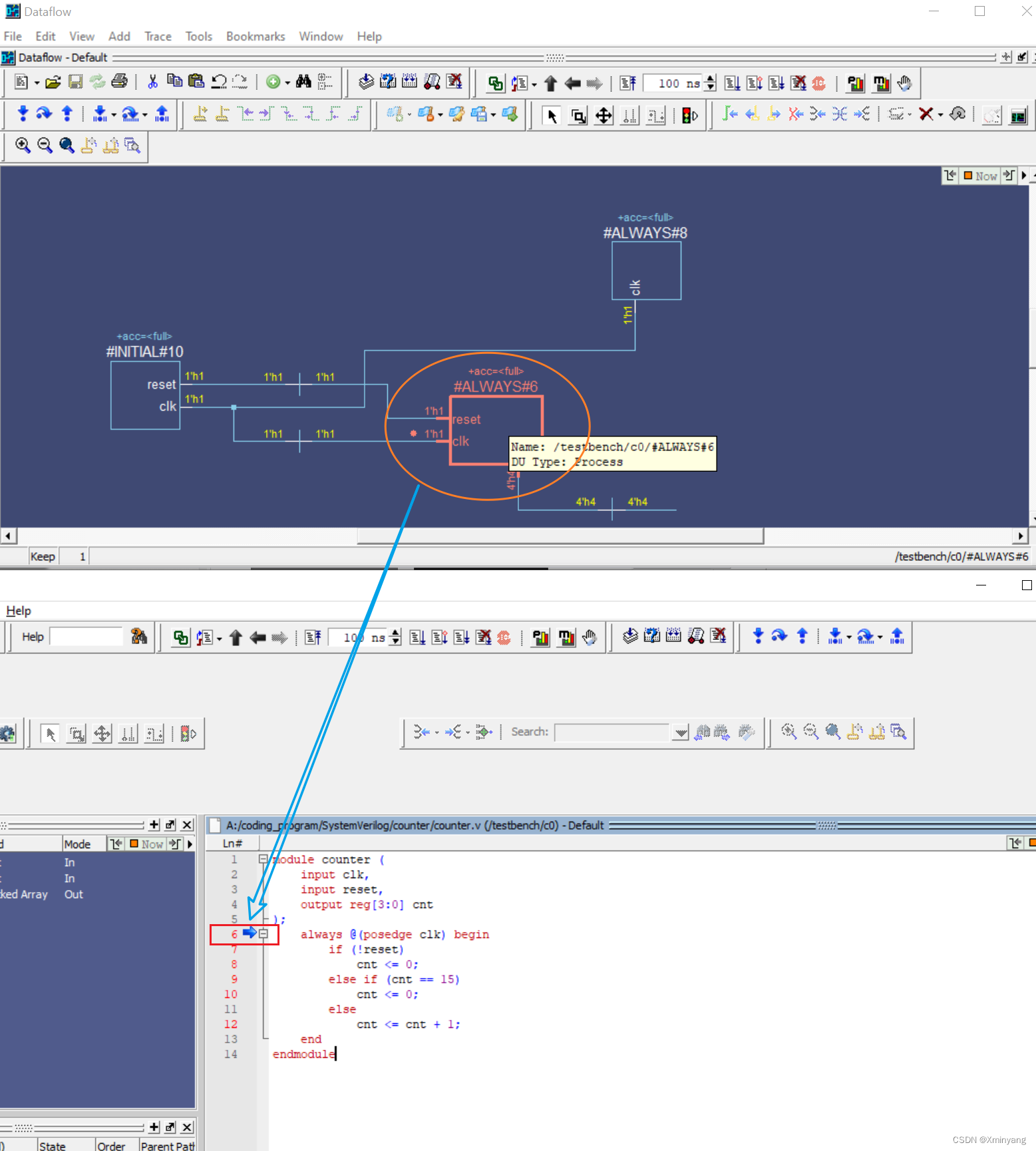Select the #ALWAYS#8 process block
Viewport: 1036px width, 1151px height.
coord(646,270)
